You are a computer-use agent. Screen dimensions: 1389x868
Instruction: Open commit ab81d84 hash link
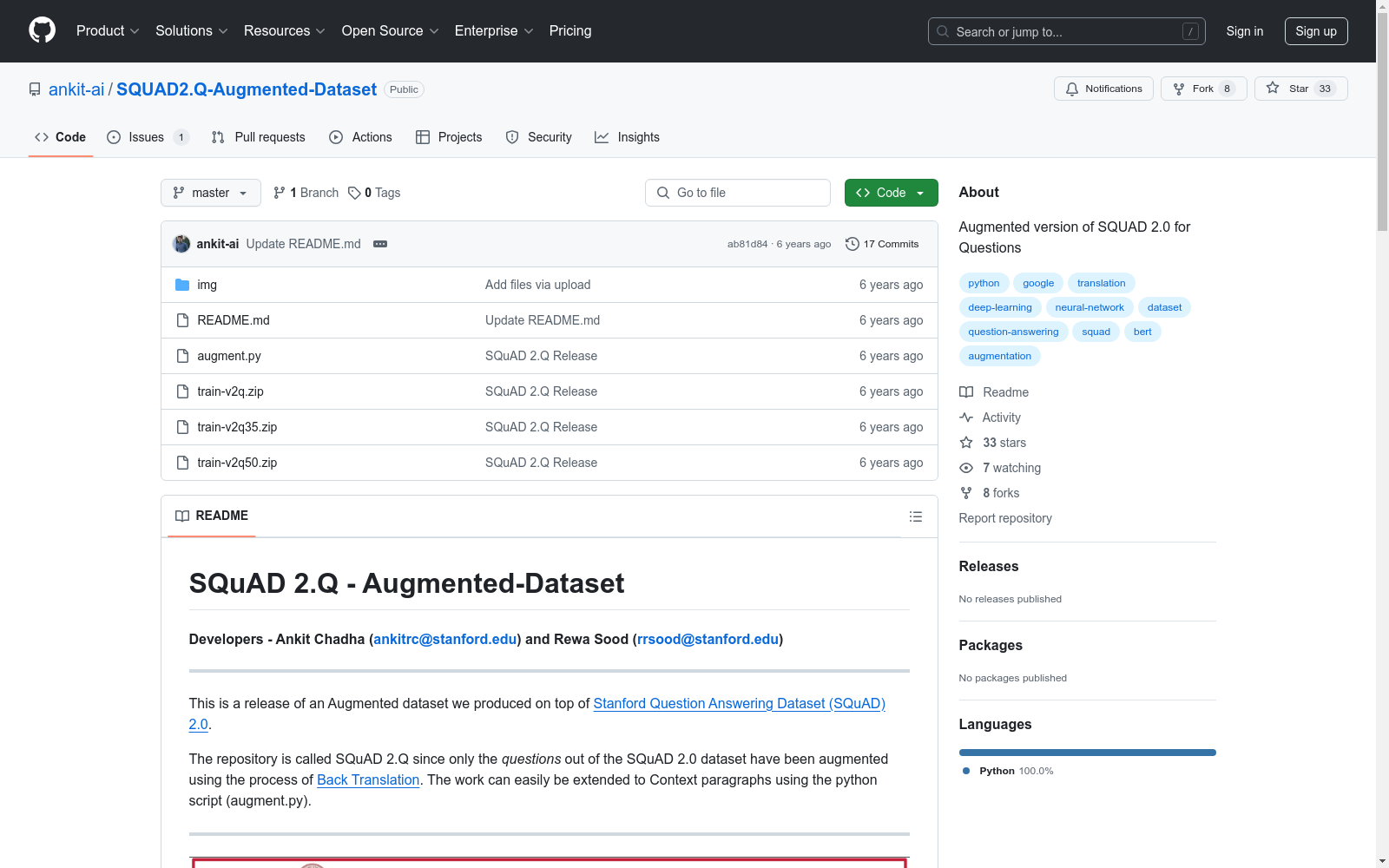coord(747,244)
